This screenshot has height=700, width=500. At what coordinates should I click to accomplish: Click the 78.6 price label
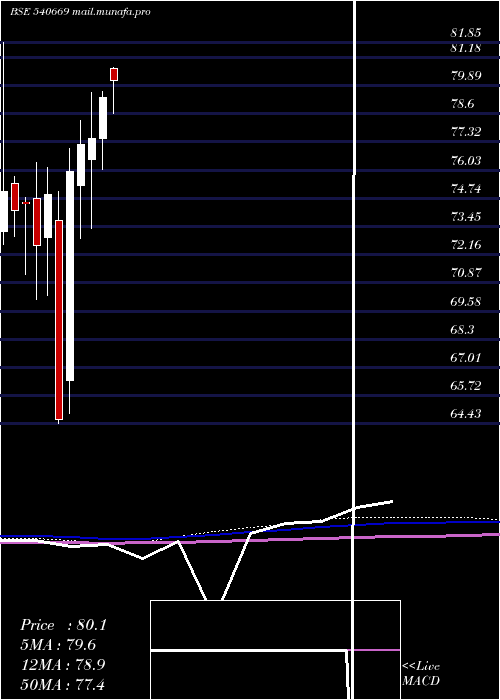(x=462, y=104)
